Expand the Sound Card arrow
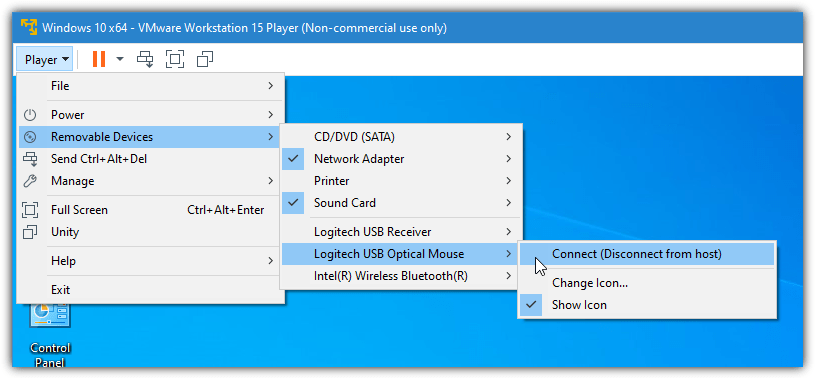This screenshot has width=815, height=378. [508, 203]
